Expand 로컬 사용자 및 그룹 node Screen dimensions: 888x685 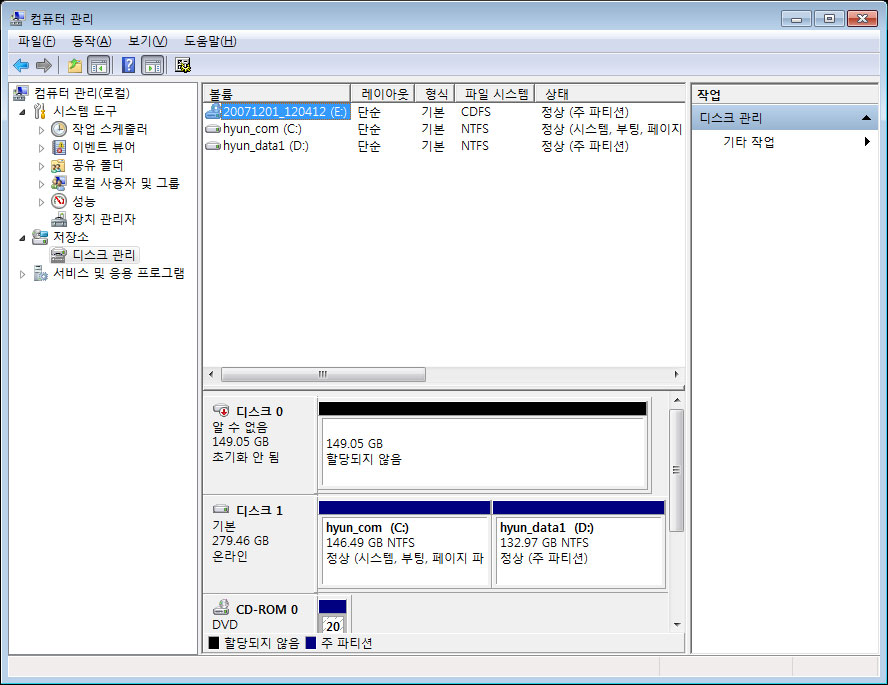41,184
